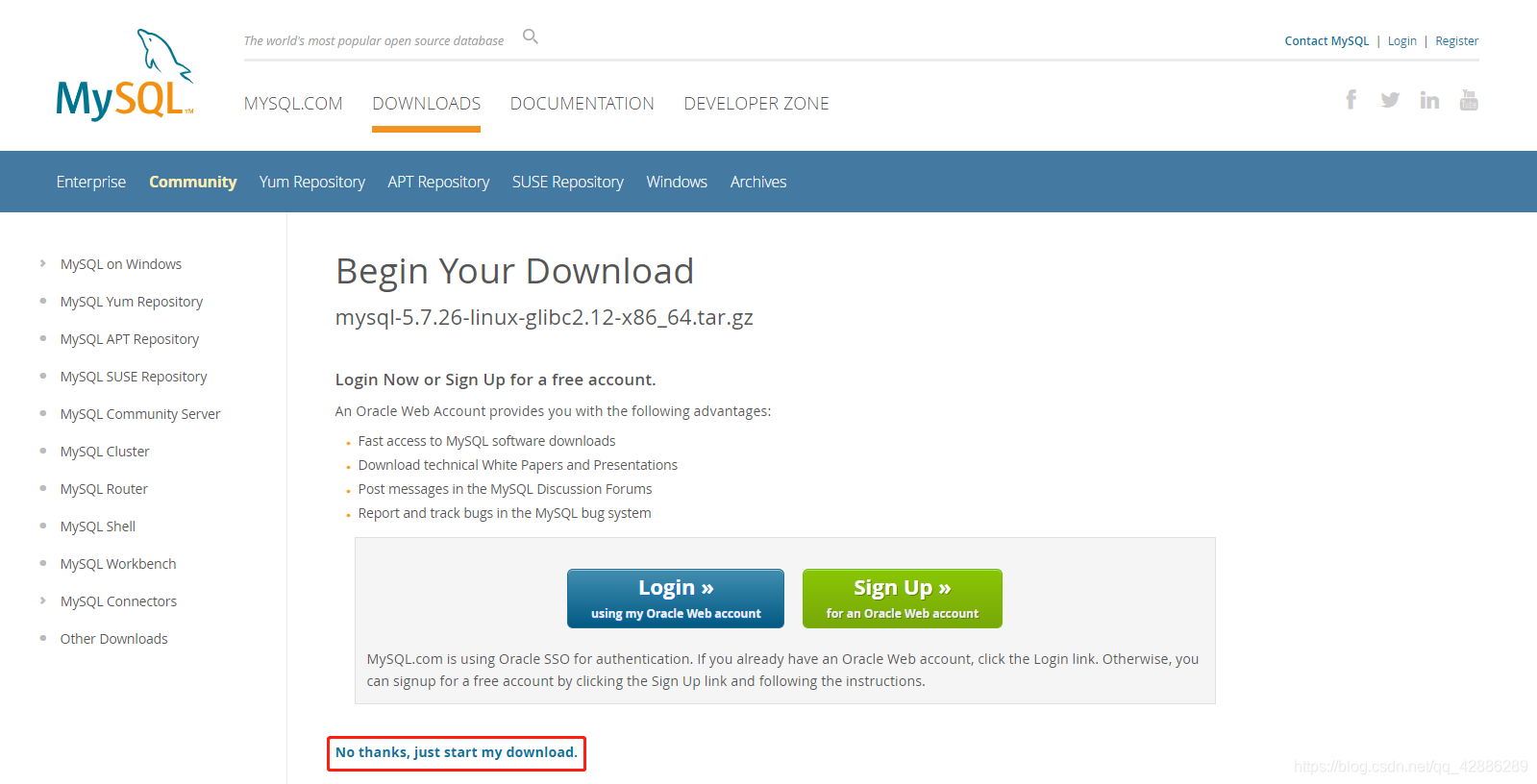The height and width of the screenshot is (784, 1537).
Task: Open the DEVELOPER ZONE tab
Action: 756,103
